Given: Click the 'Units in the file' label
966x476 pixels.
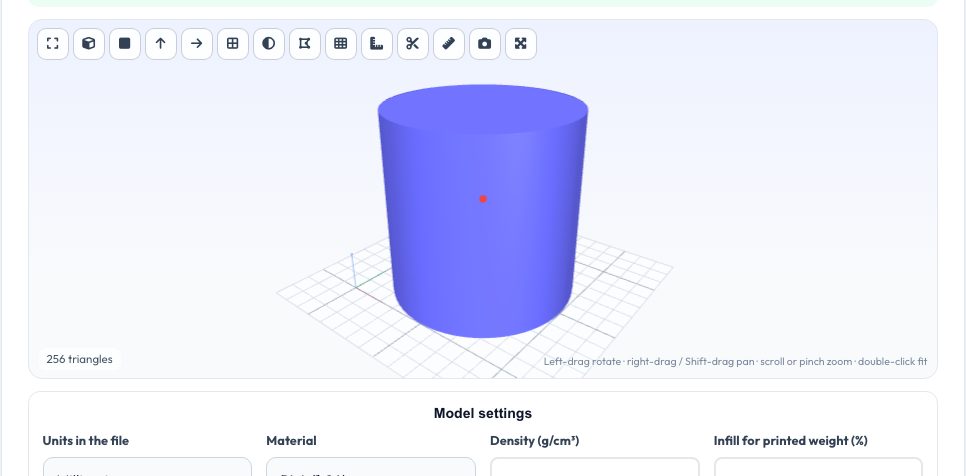Looking at the screenshot, I should pyautogui.click(x=86, y=441).
